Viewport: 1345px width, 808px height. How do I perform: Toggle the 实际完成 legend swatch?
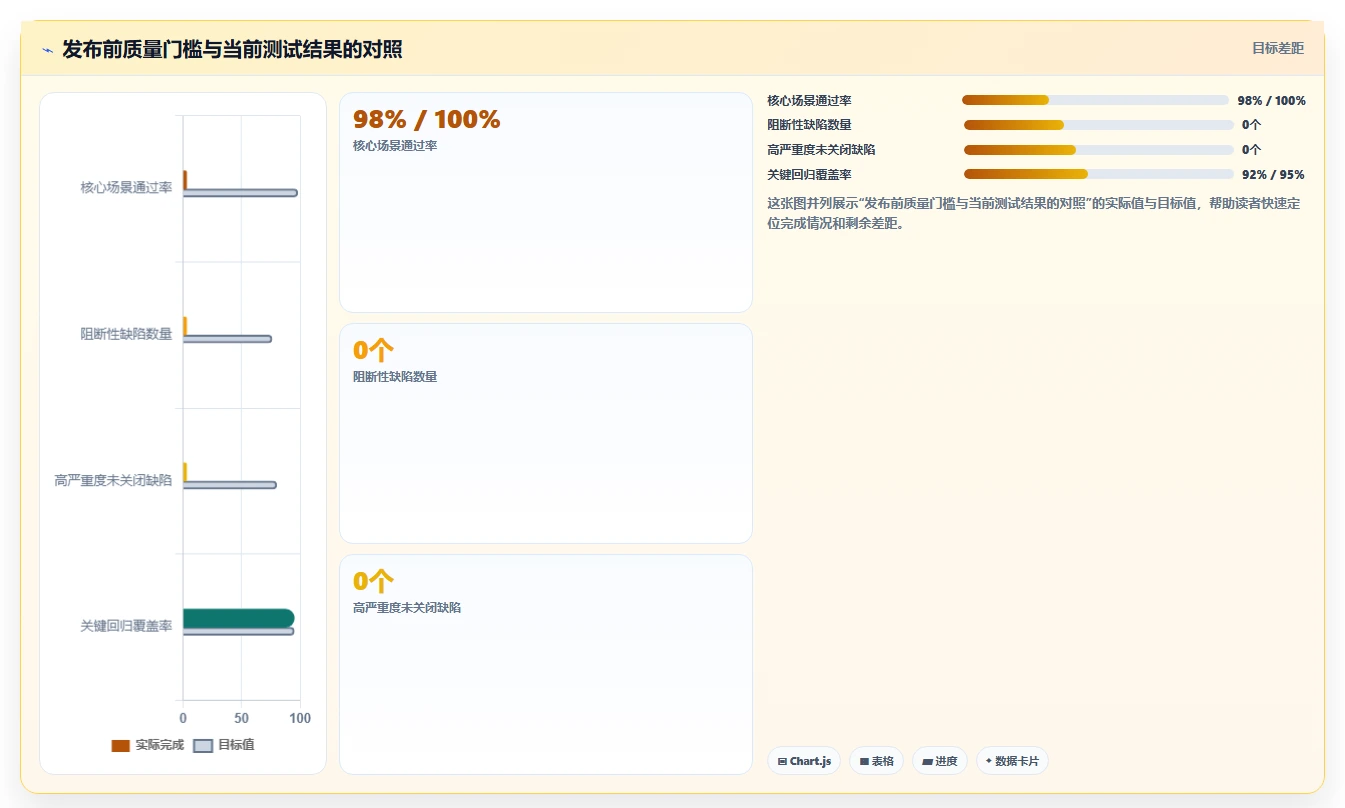(121, 746)
